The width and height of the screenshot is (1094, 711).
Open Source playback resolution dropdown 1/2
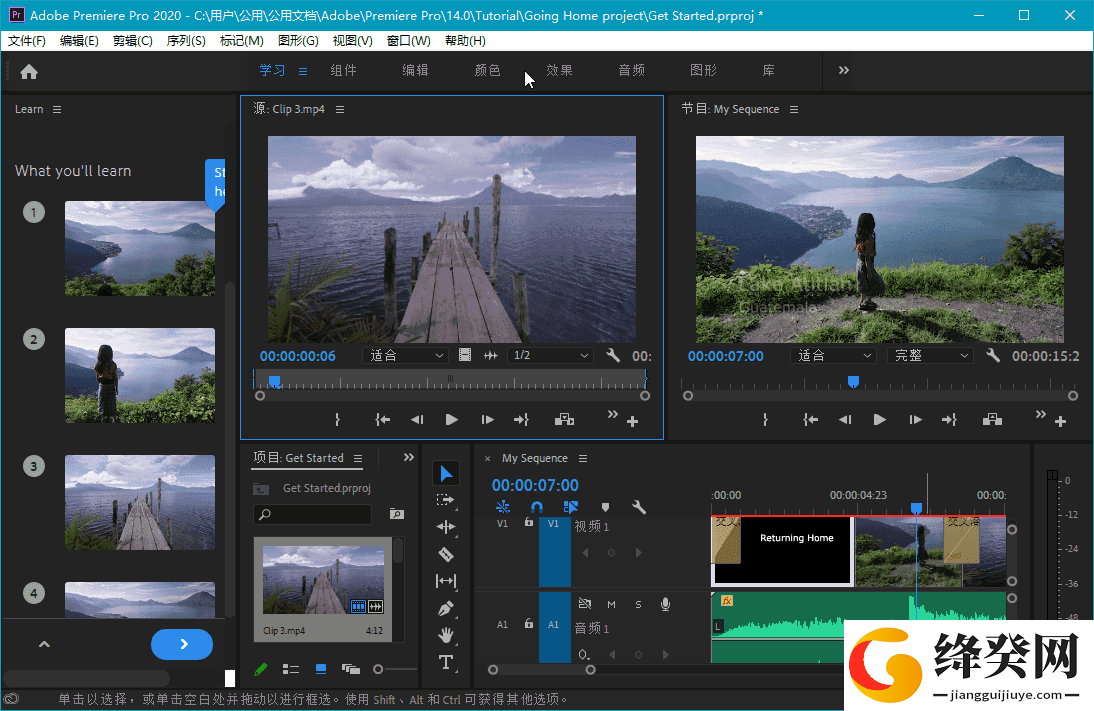click(550, 355)
